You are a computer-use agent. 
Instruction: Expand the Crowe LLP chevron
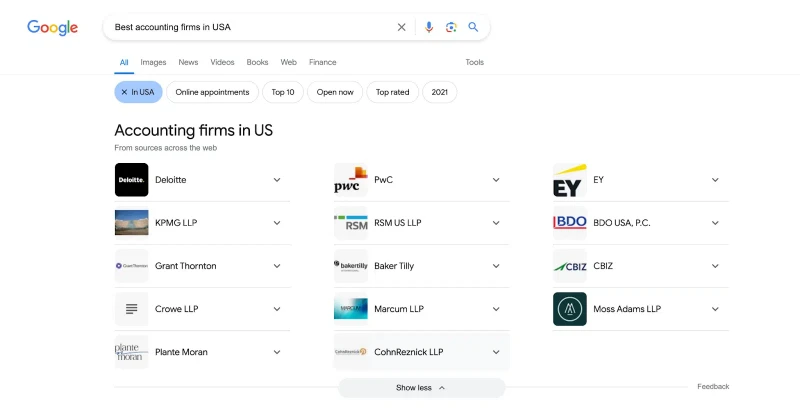277,309
